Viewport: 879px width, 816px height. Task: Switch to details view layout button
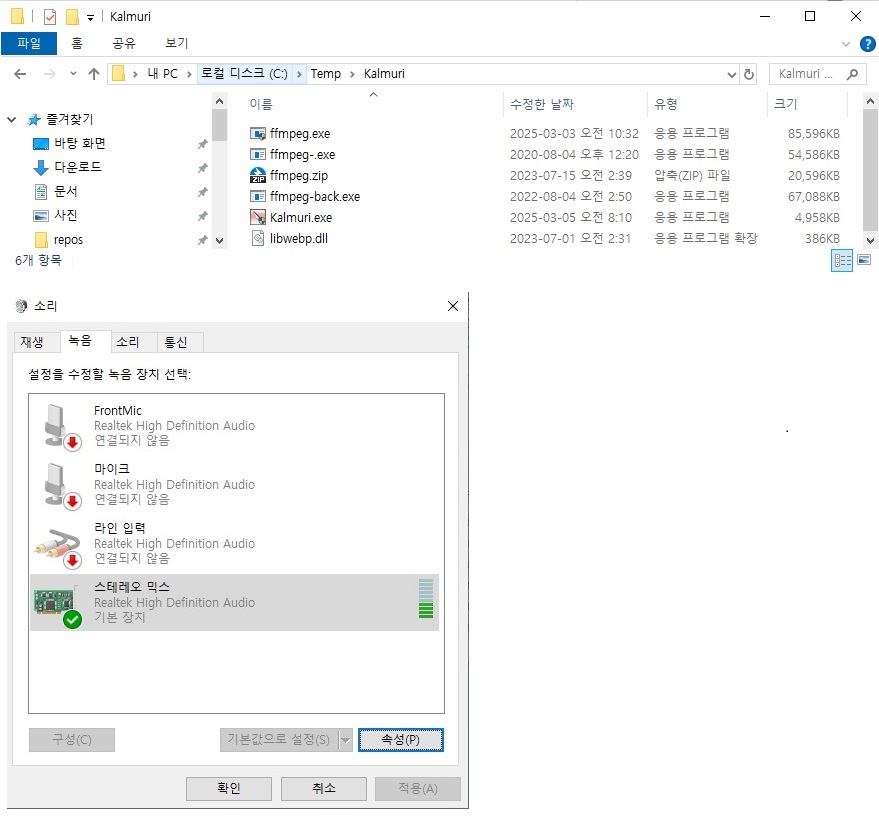coord(842,261)
